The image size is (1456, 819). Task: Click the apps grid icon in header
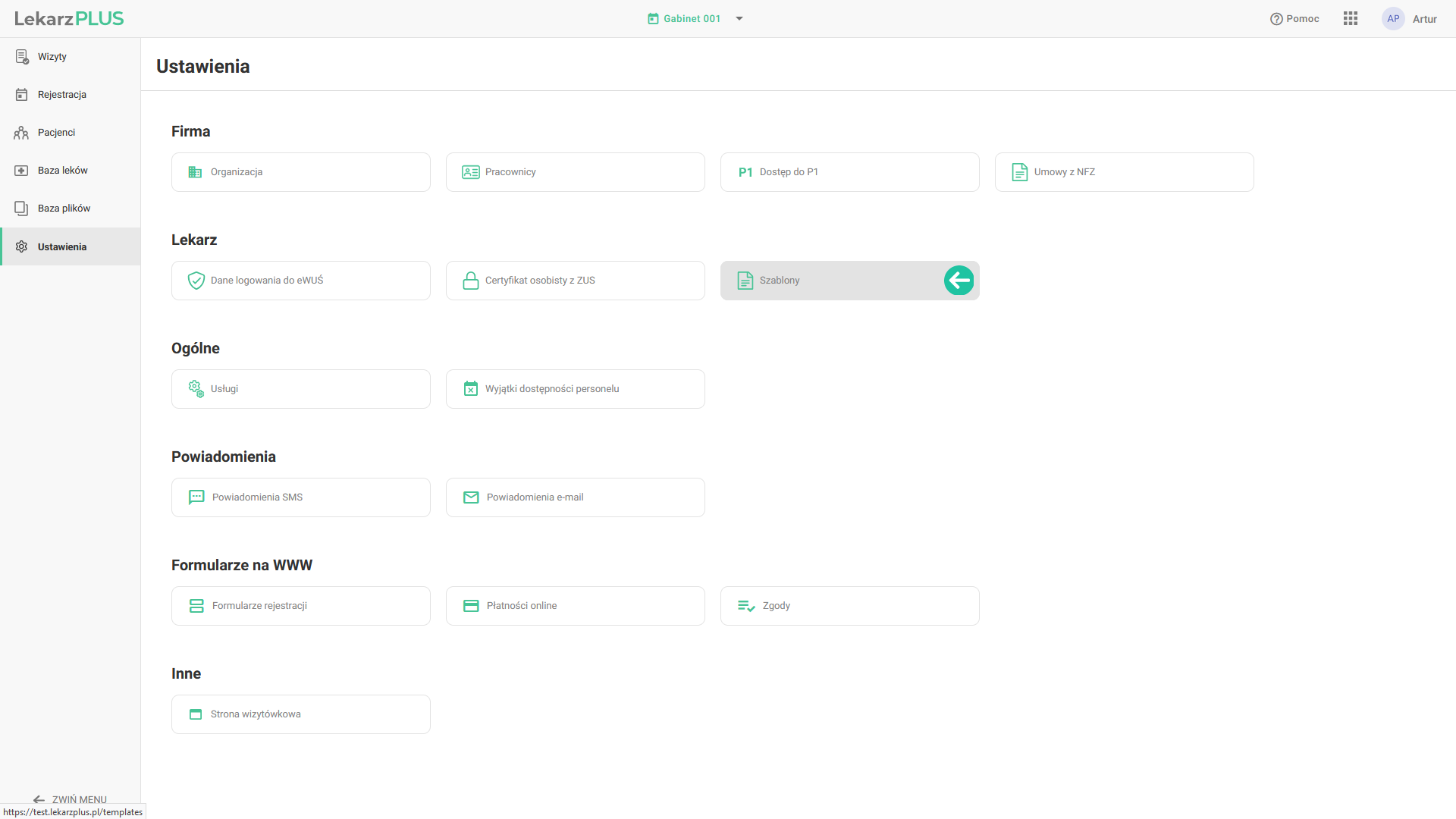pyautogui.click(x=1350, y=19)
